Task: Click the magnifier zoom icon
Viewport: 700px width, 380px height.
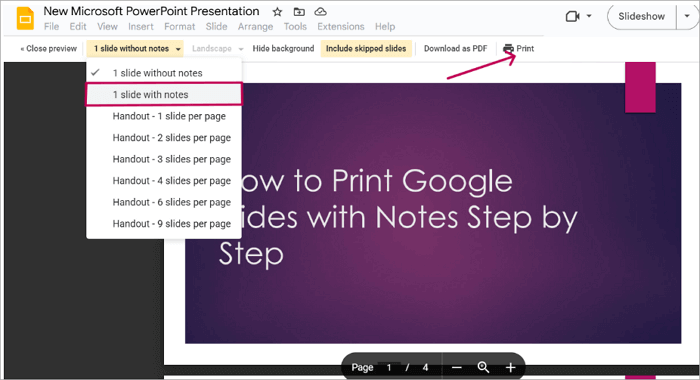Action: pos(483,367)
